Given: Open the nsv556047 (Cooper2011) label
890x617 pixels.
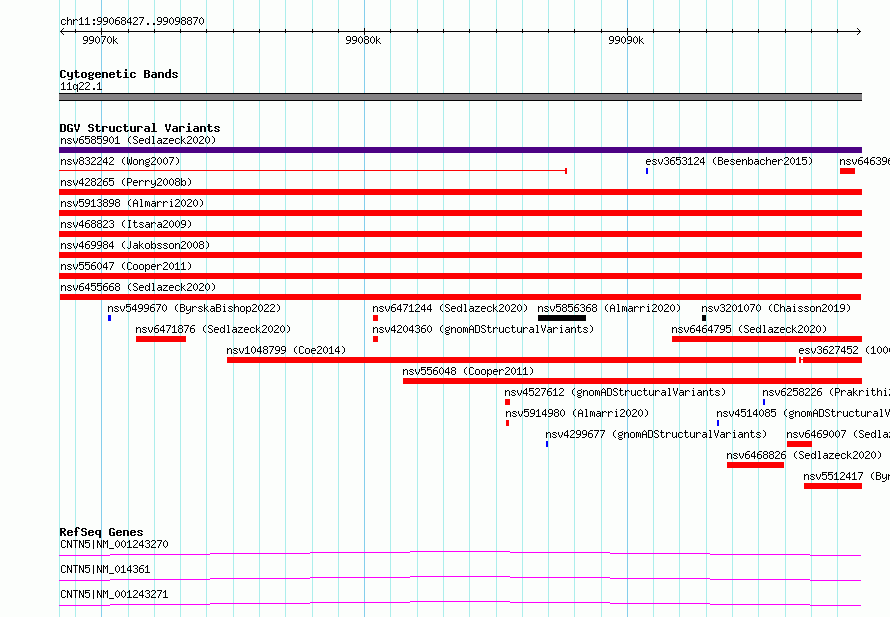Looking at the screenshot, I should click(x=126, y=266).
